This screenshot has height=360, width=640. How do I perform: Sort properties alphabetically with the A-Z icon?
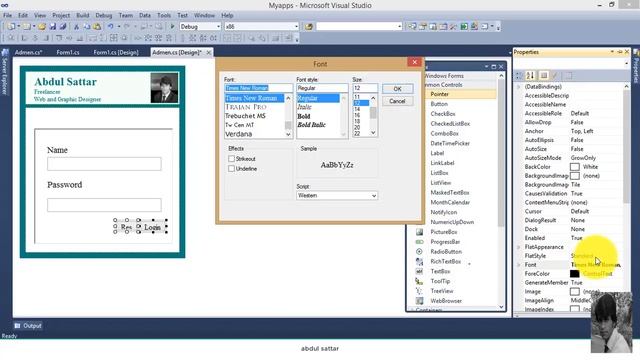(530, 76)
